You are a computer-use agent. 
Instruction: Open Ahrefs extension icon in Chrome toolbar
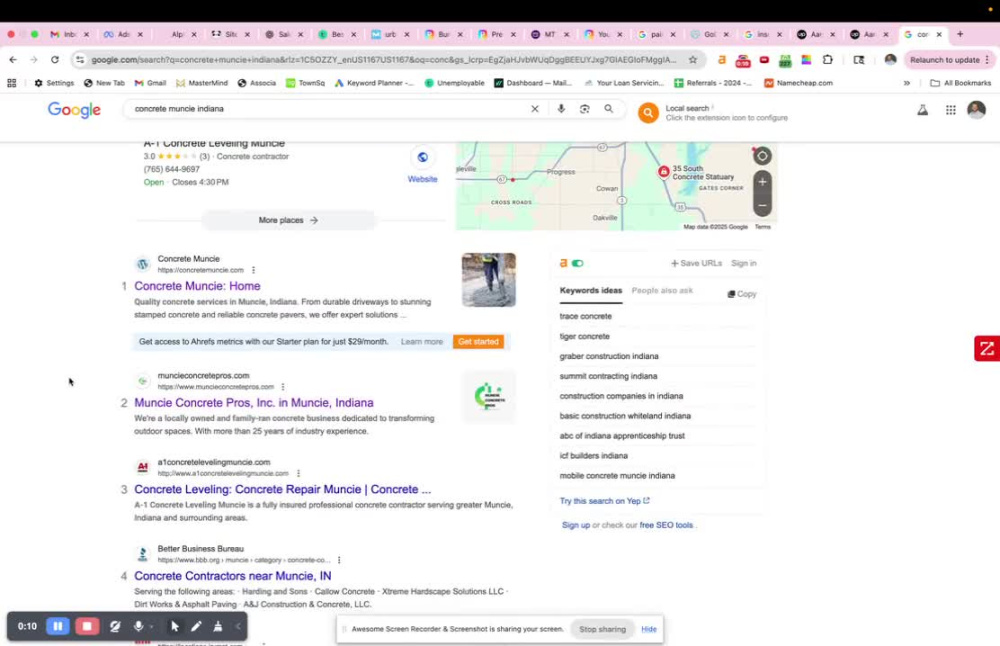[x=722, y=59]
